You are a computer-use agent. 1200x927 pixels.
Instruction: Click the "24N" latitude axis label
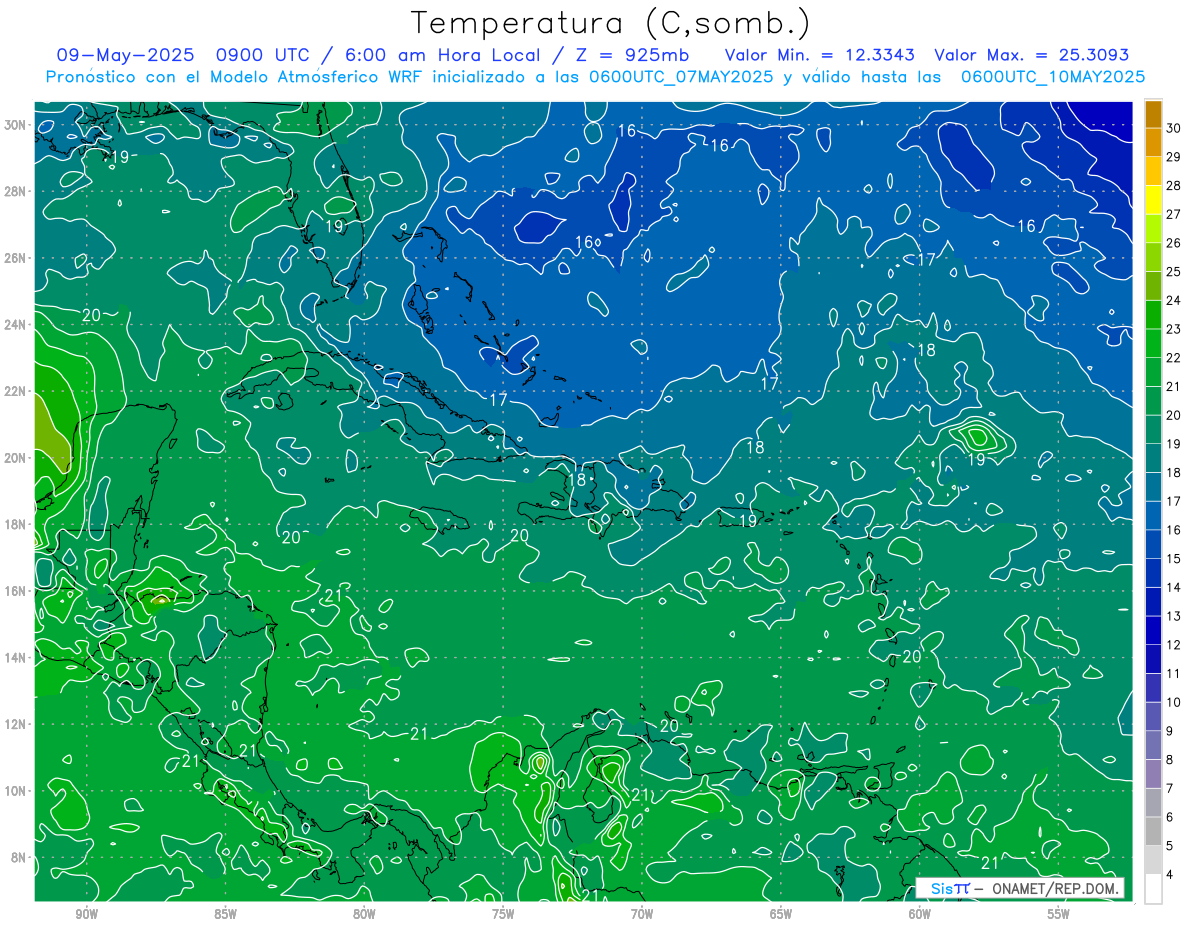coord(17,325)
